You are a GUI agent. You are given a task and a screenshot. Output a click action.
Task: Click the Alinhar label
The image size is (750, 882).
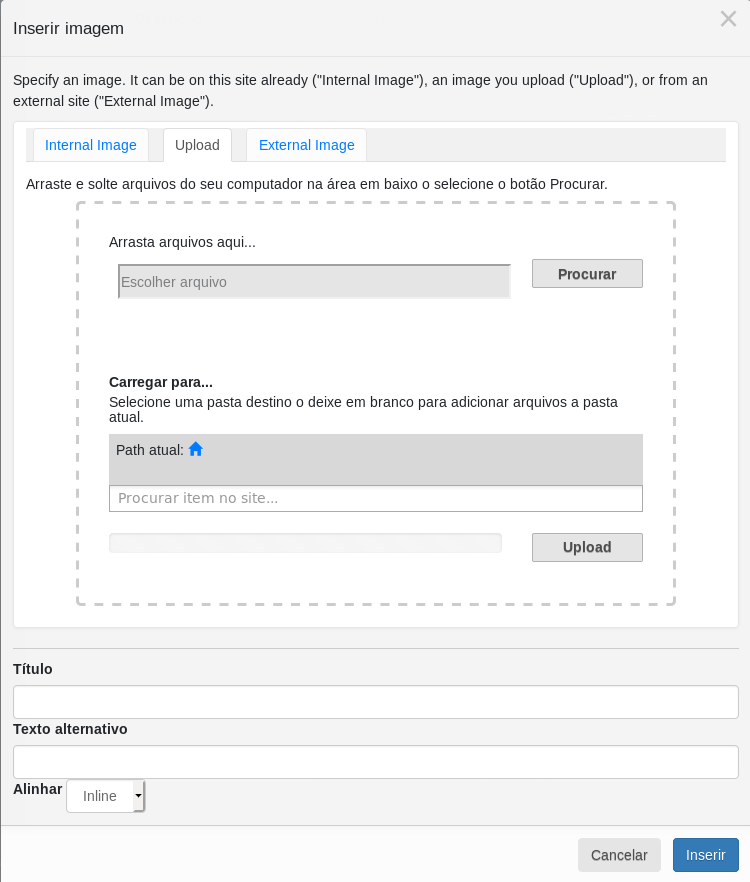[x=38, y=789]
